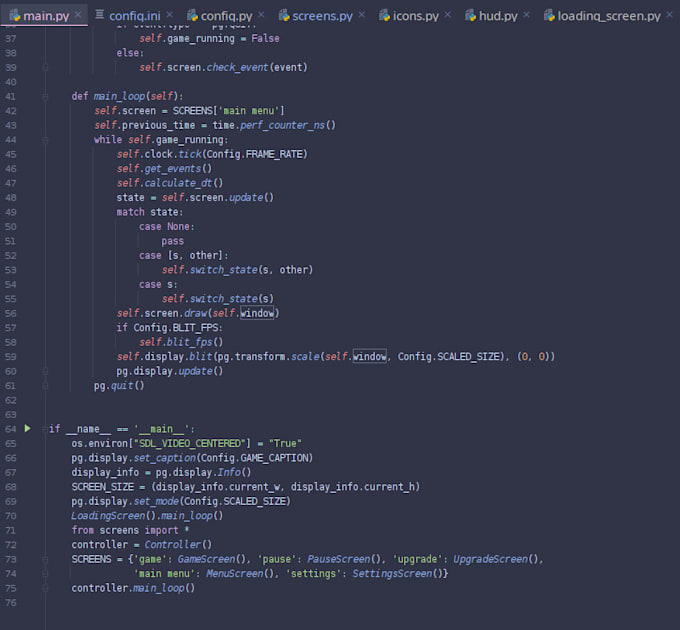This screenshot has height=630, width=680.
Task: Click 'SDL_VIDEO_CENTERED' string on line 65
Action: click(190, 443)
